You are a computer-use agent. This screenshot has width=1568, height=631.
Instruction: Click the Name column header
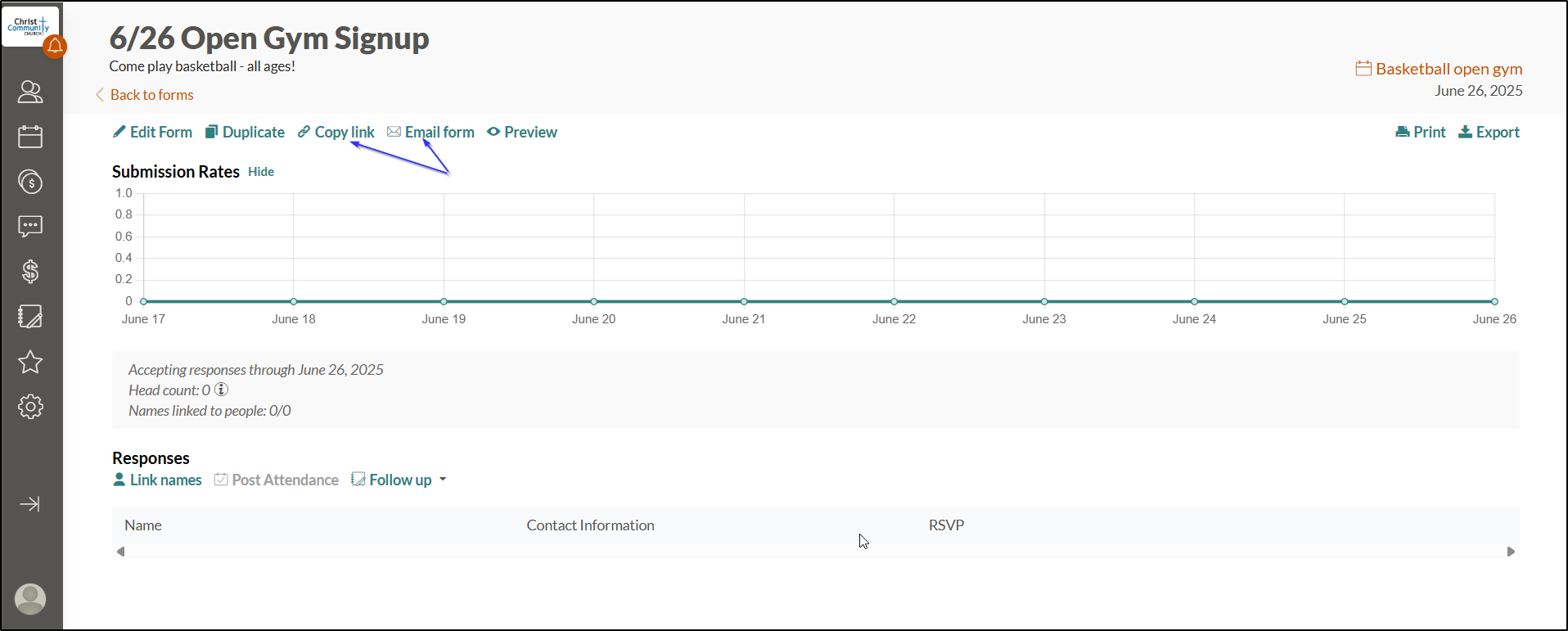143,525
